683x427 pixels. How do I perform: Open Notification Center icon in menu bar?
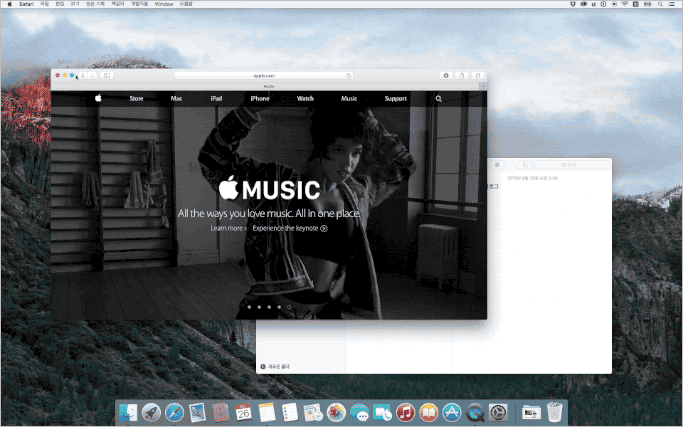coord(673,4)
